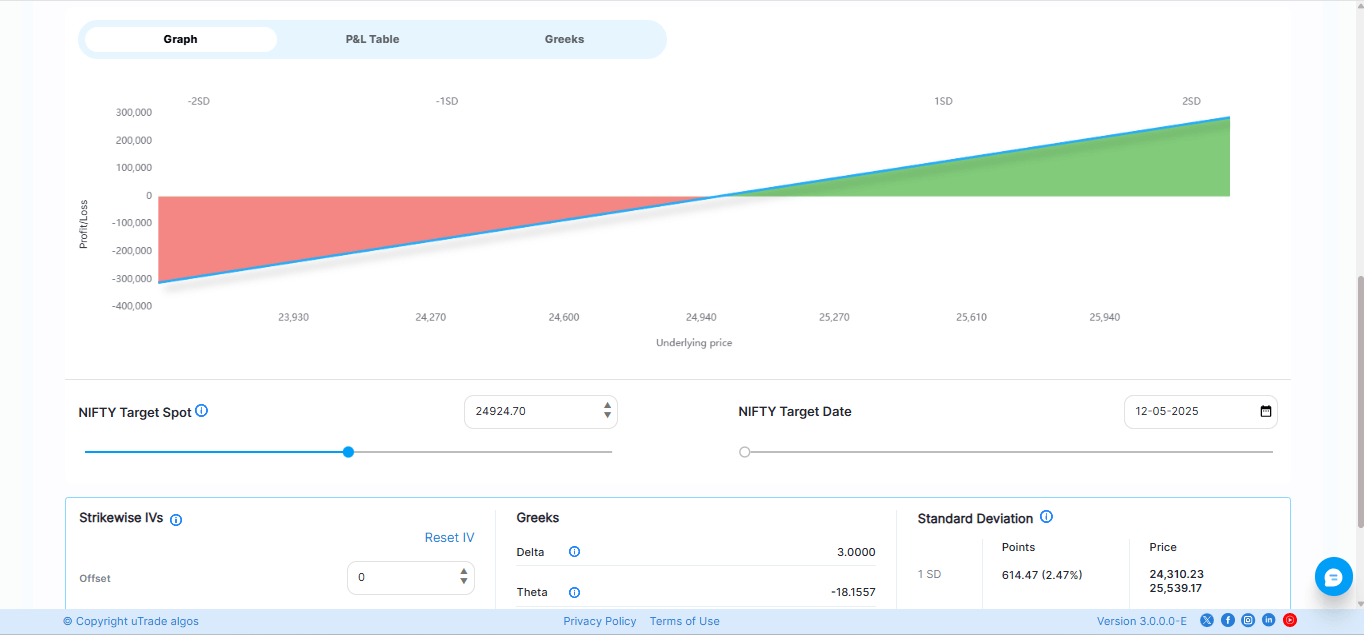Click the upper SD price 25,539.17

[1176, 588]
